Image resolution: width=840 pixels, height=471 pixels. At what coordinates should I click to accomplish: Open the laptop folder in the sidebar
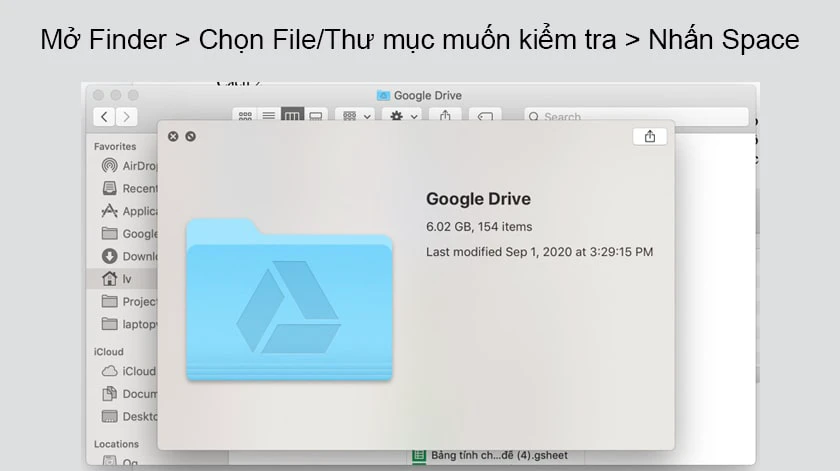tap(129, 324)
